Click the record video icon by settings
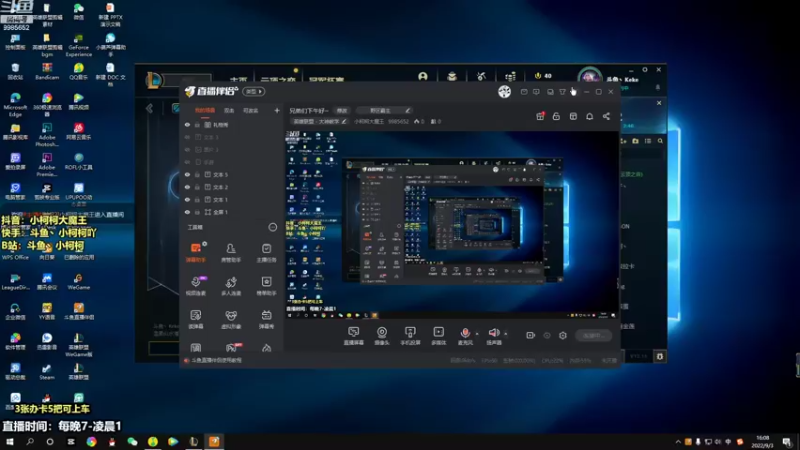The height and width of the screenshot is (450, 800). pos(531,335)
